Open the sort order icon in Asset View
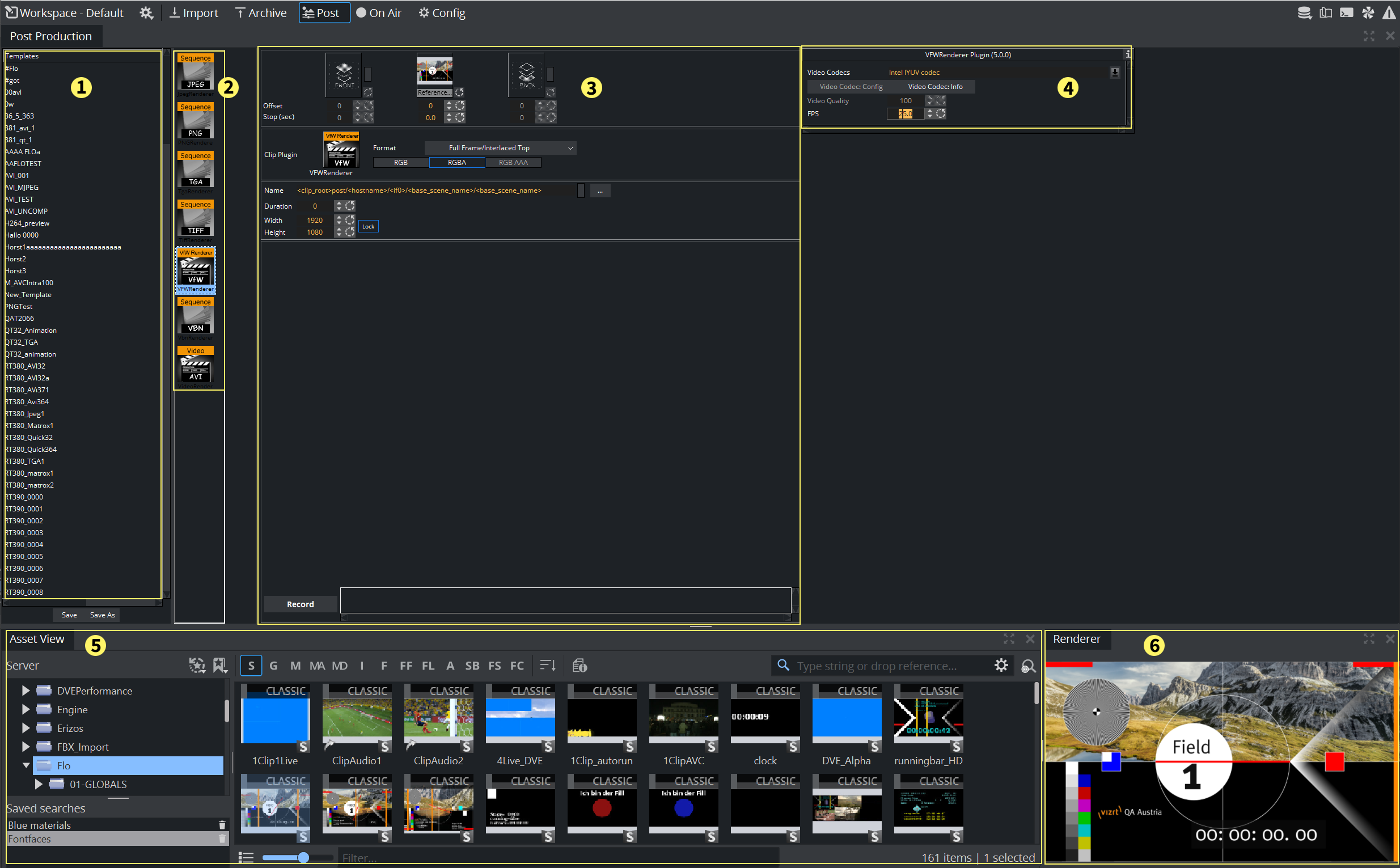The width and height of the screenshot is (1400, 868). pos(548,666)
